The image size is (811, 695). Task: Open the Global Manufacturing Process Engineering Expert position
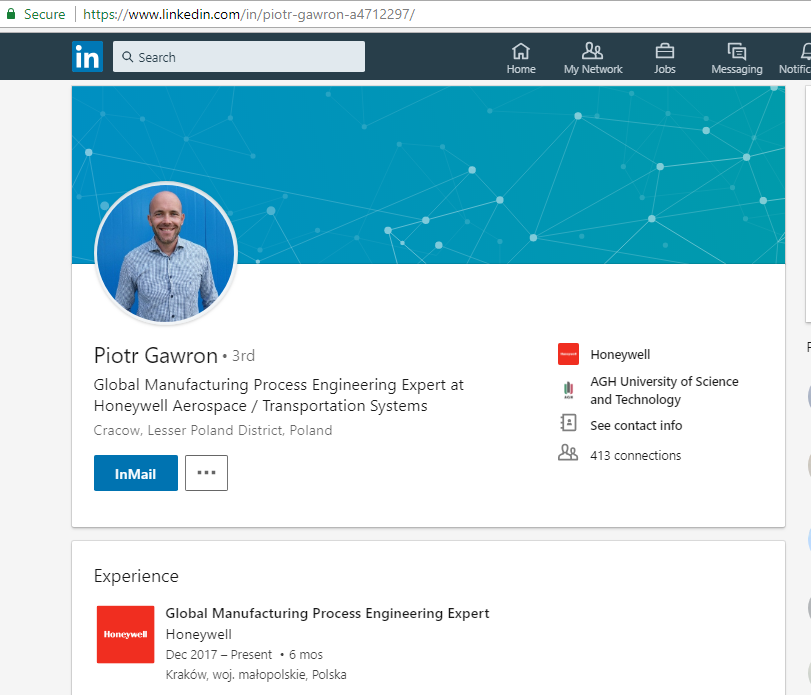[x=327, y=613]
